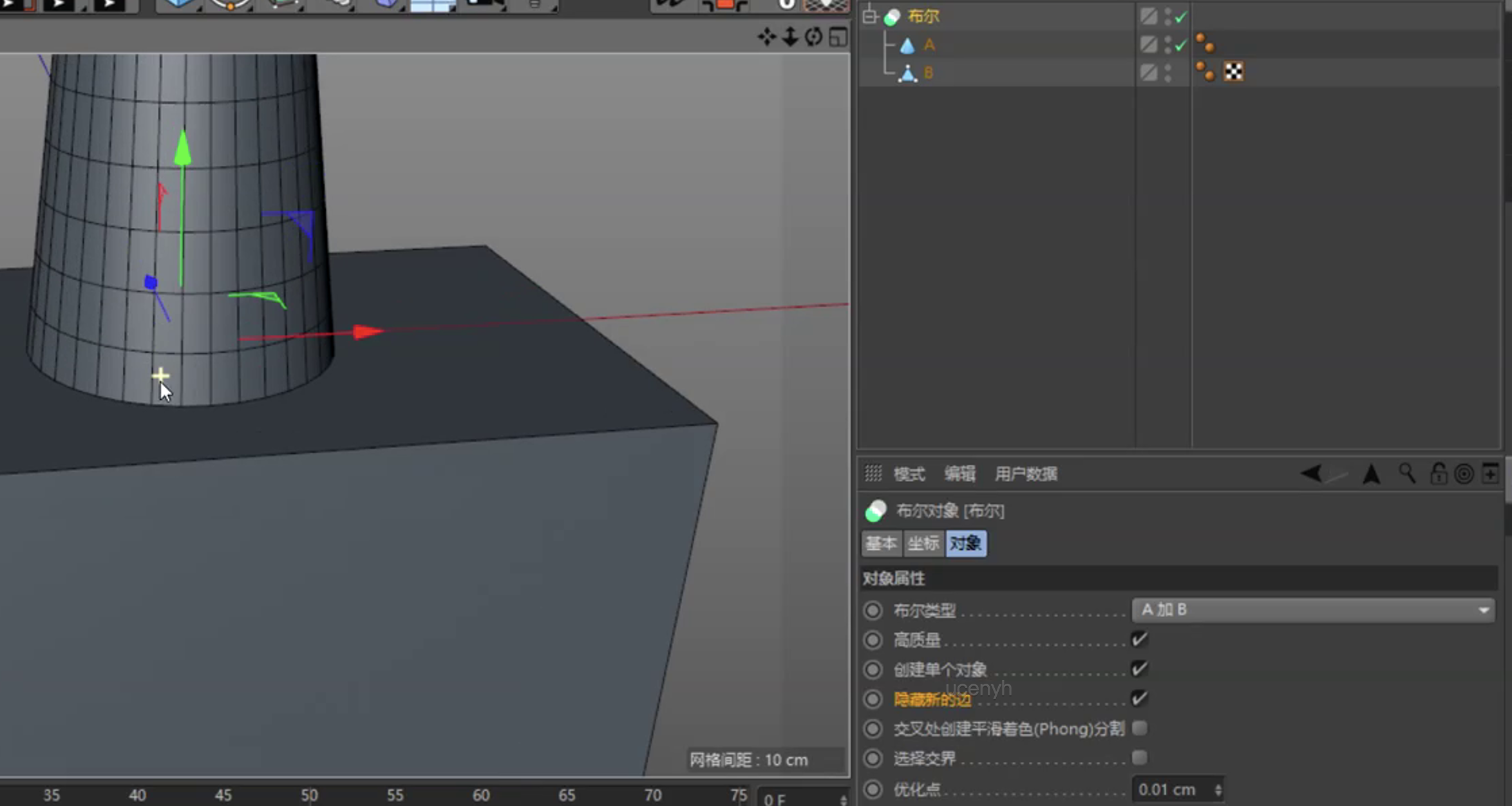This screenshot has height=806, width=1512.
Task: Uncheck the 高质量 checkbox
Action: (x=1139, y=639)
